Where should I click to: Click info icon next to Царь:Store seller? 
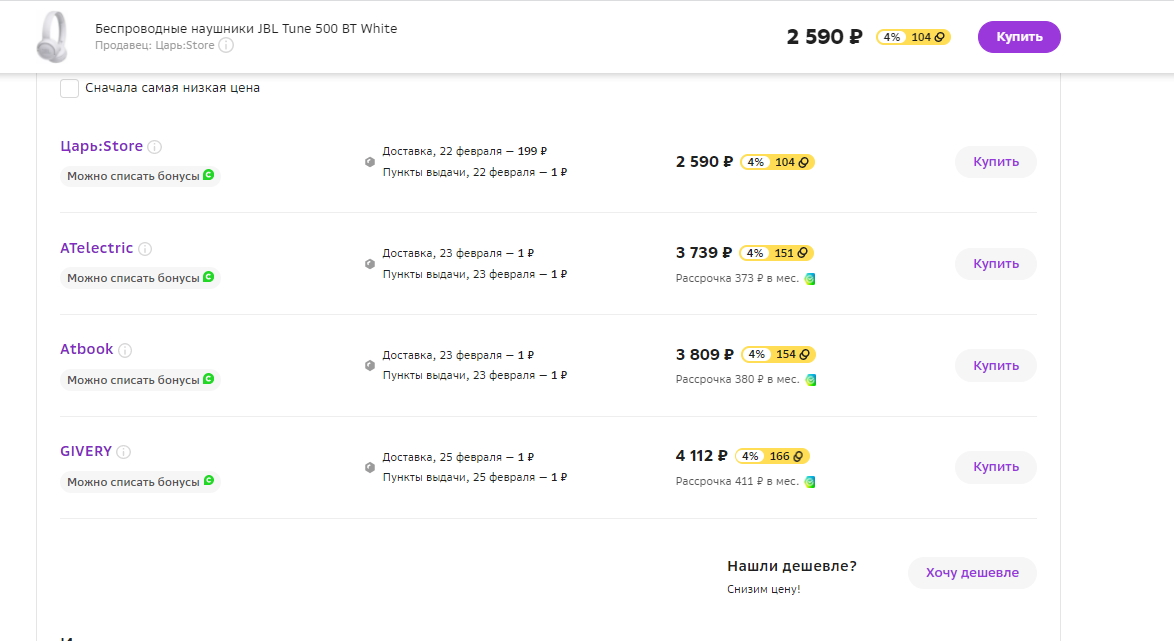pyautogui.click(x=154, y=147)
